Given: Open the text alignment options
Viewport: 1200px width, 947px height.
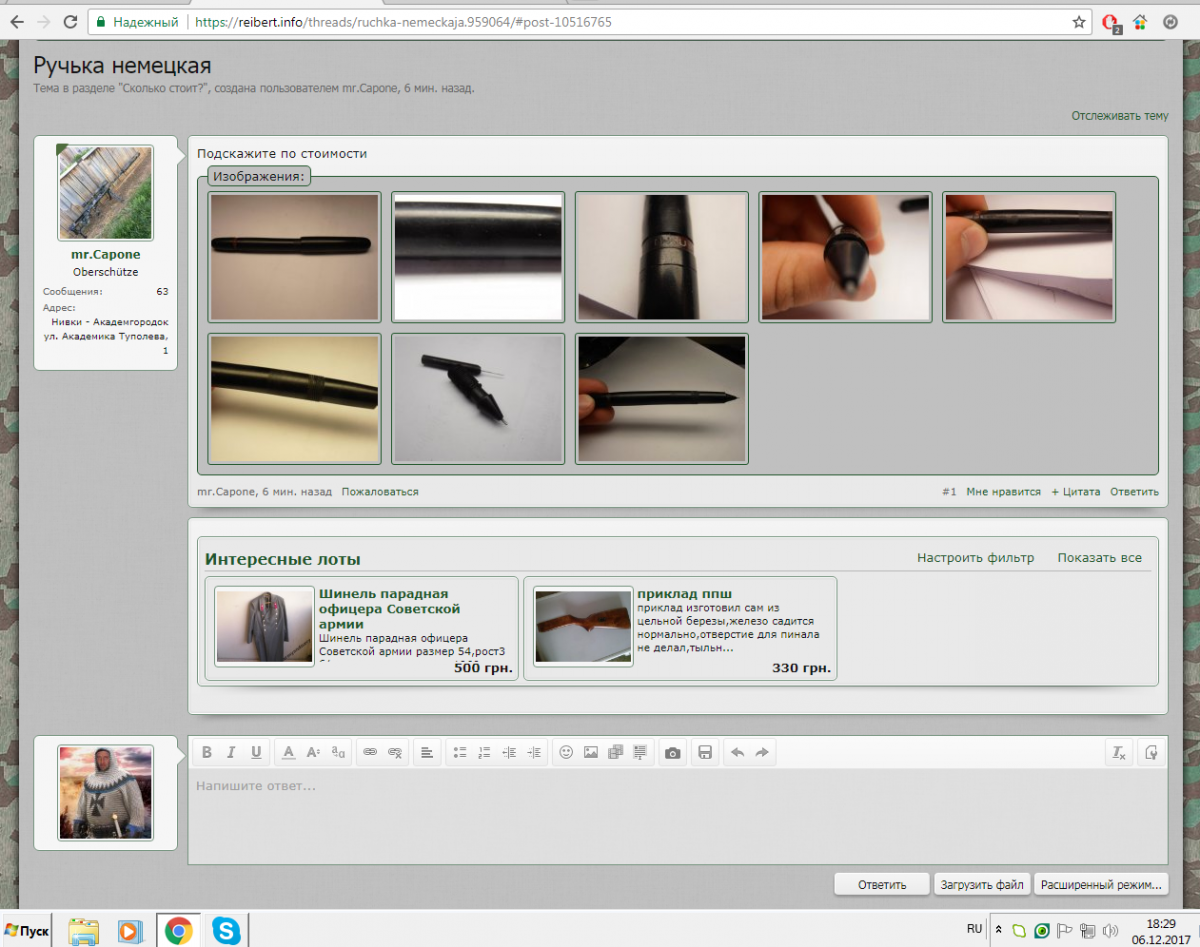Looking at the screenshot, I should point(427,752).
